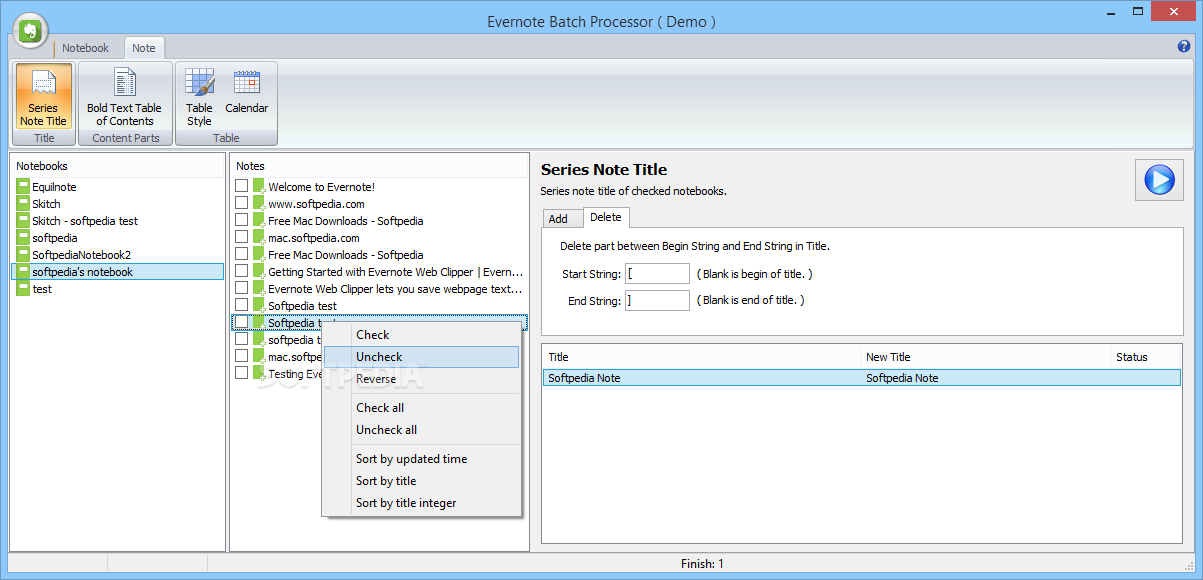This screenshot has height=580, width=1203.
Task: Select softpedia's notebook entry
Action: pos(118,272)
